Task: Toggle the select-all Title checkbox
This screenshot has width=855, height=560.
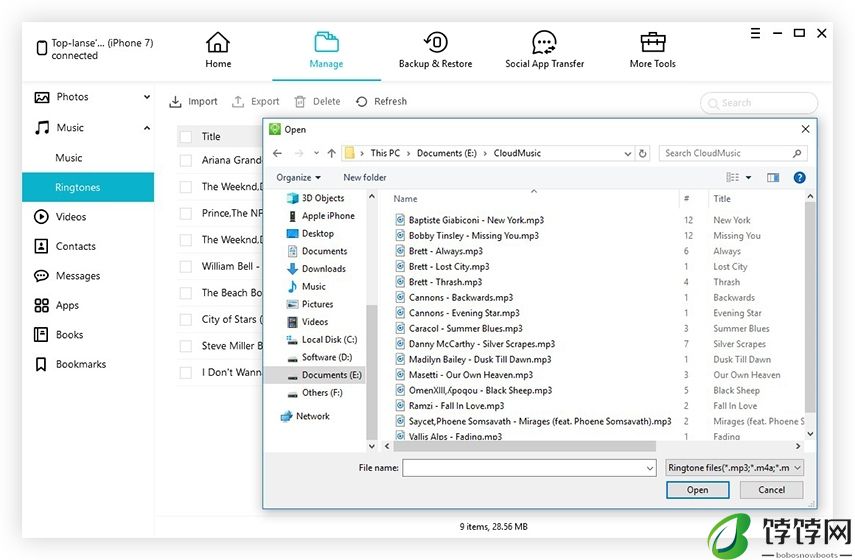Action: tap(186, 136)
